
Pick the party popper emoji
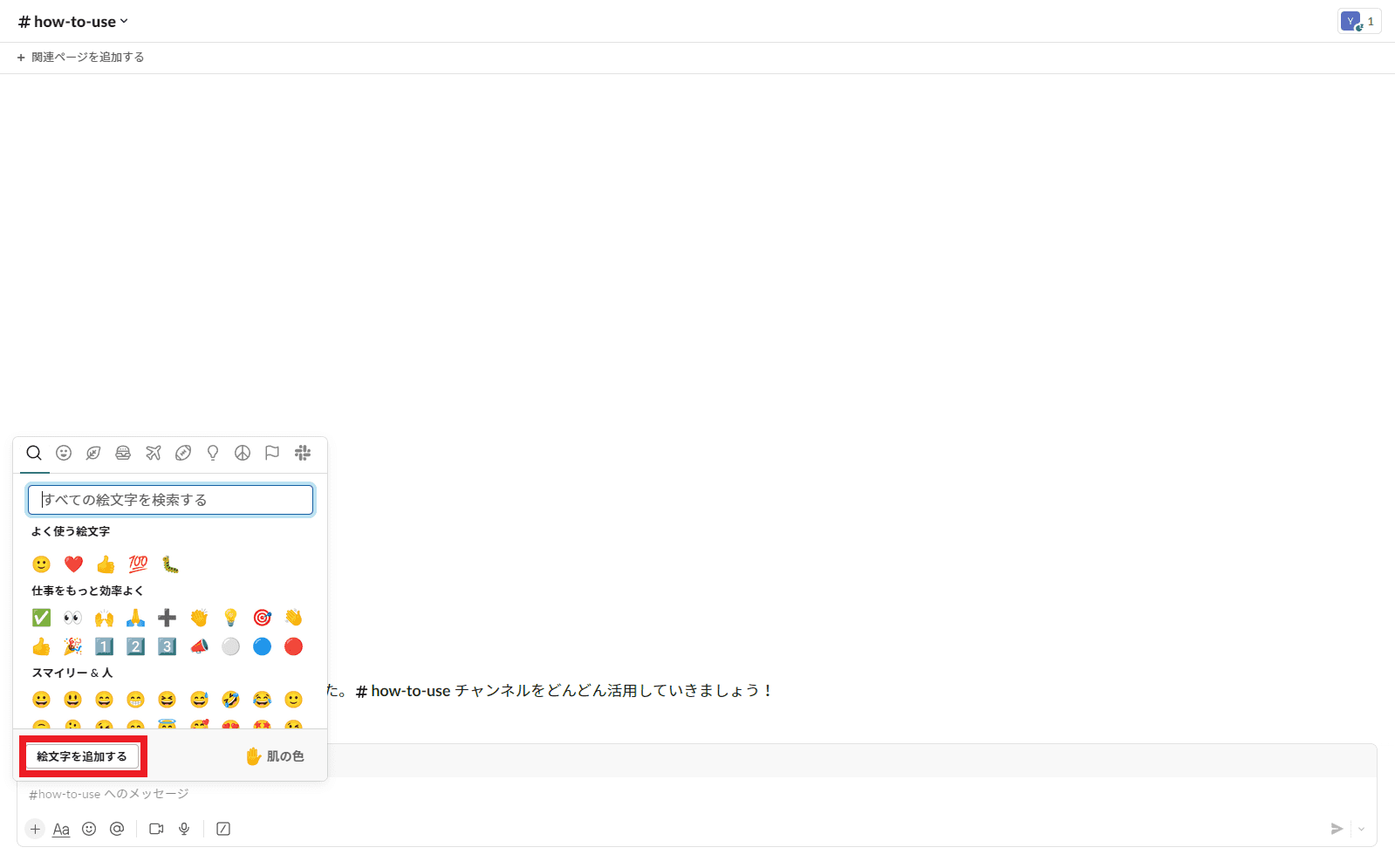72,646
